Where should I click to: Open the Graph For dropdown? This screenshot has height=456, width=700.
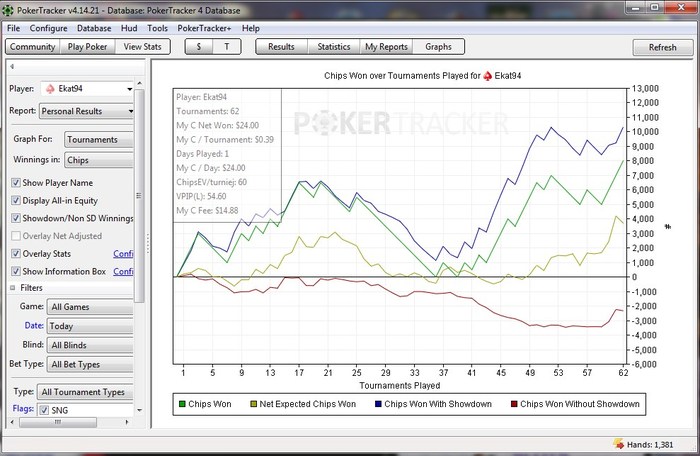pos(99,140)
